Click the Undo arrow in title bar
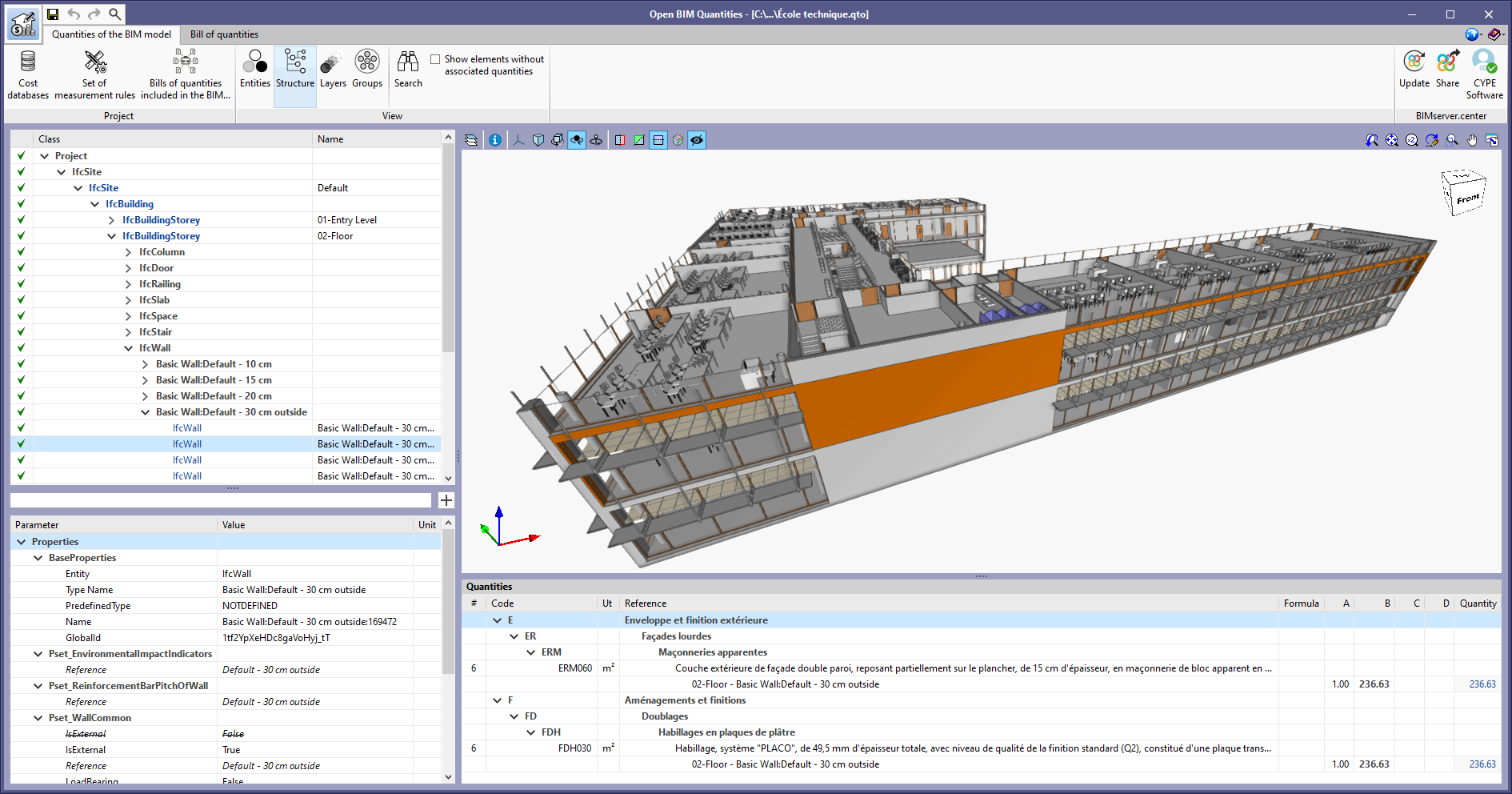Viewport: 1512px width, 794px height. click(74, 14)
